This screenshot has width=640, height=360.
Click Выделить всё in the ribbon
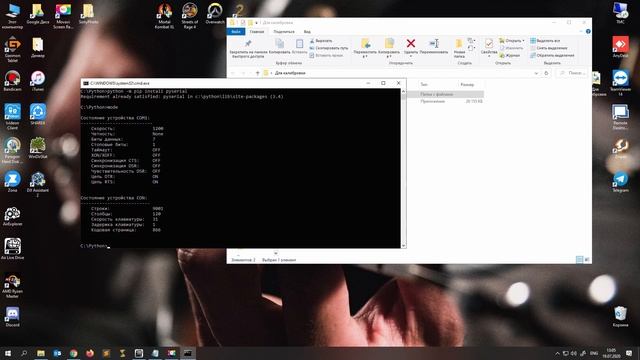545,41
